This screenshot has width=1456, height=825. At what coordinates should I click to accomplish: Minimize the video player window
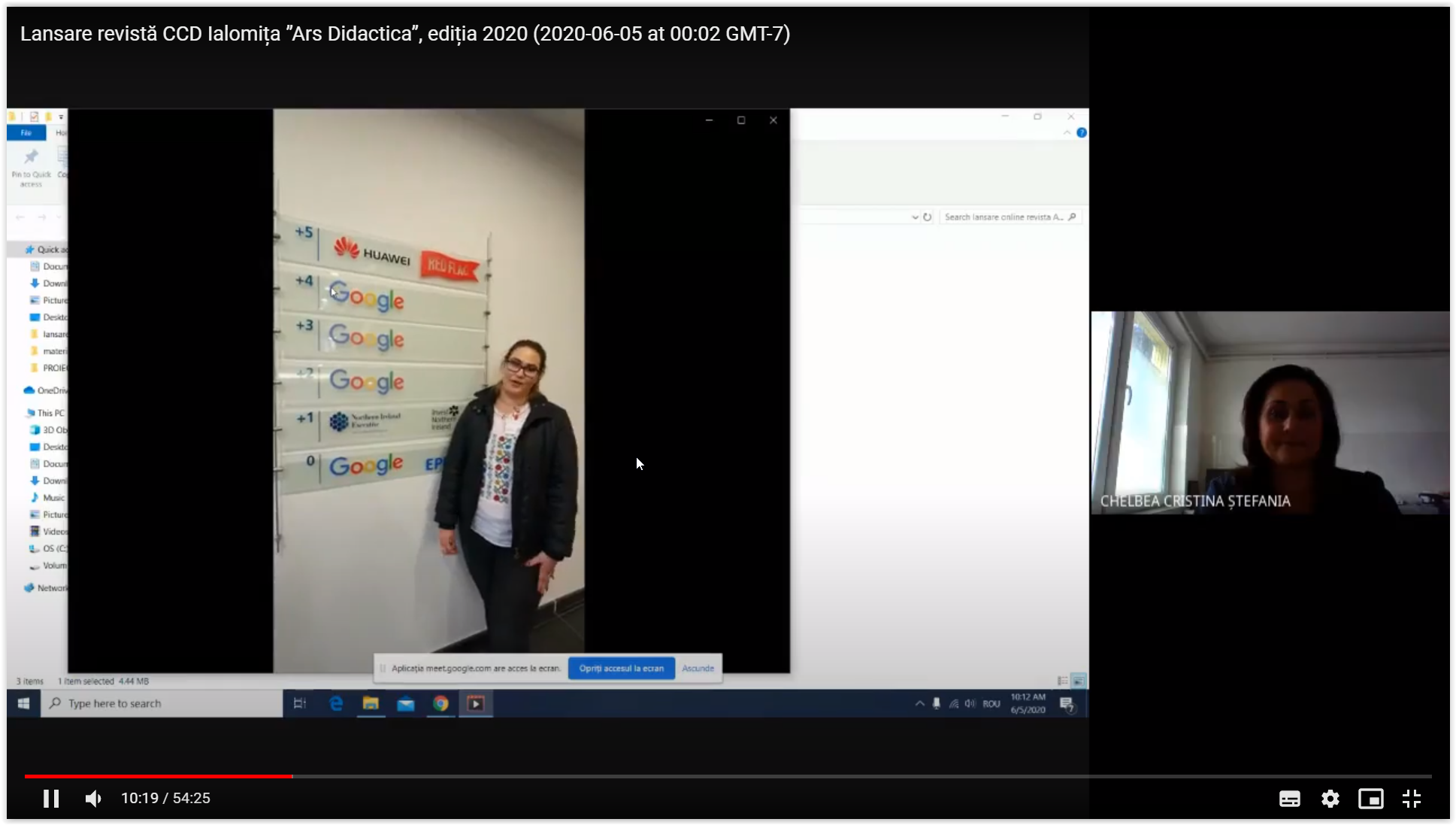pos(709,120)
